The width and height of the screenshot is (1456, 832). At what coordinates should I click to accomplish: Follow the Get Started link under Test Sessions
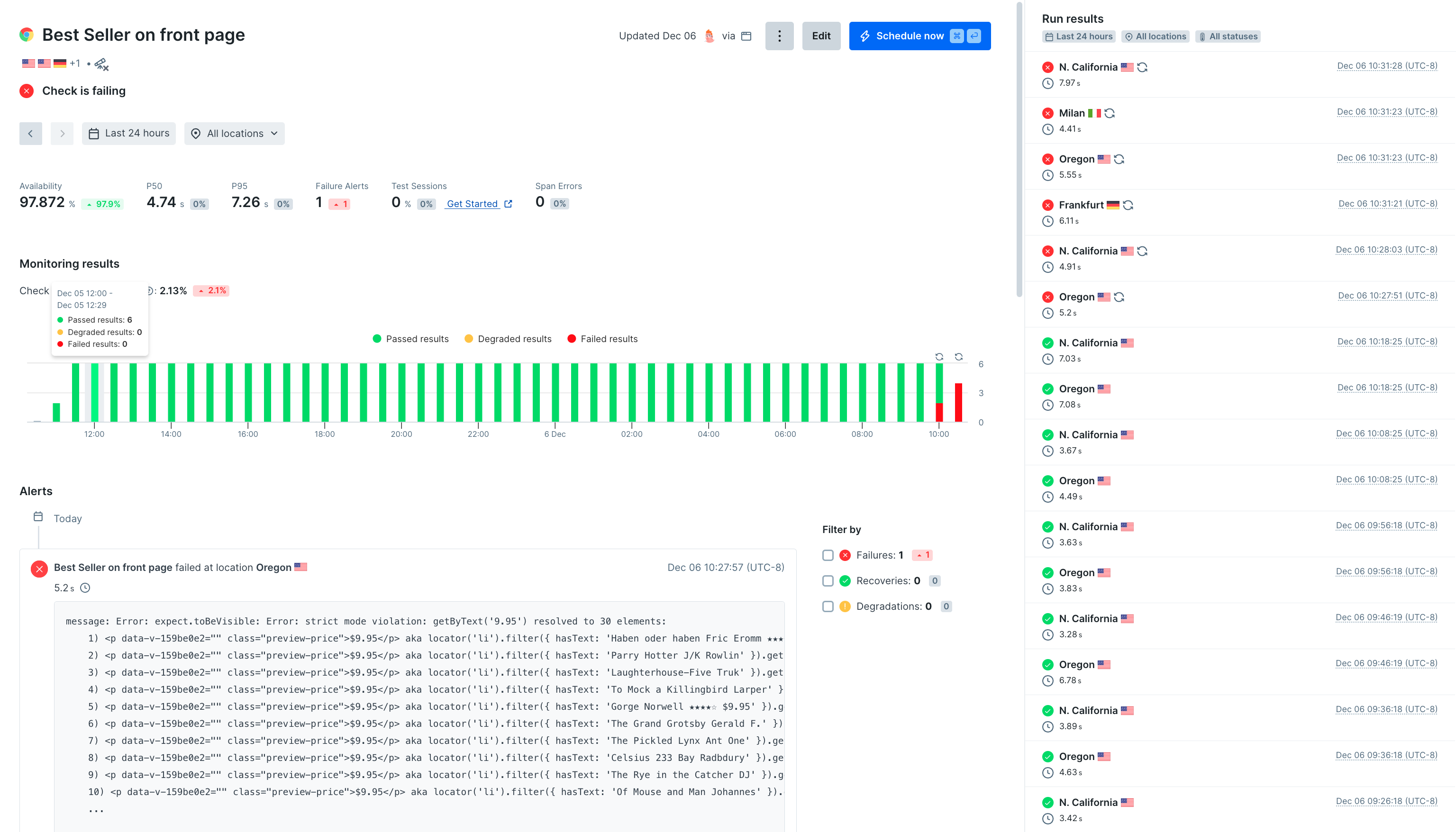tap(473, 203)
